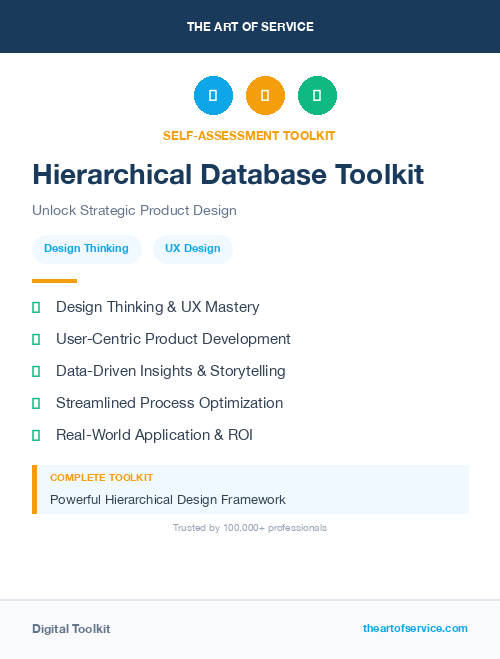Click Data-Driven Insights & Storytelling text

[171, 371]
